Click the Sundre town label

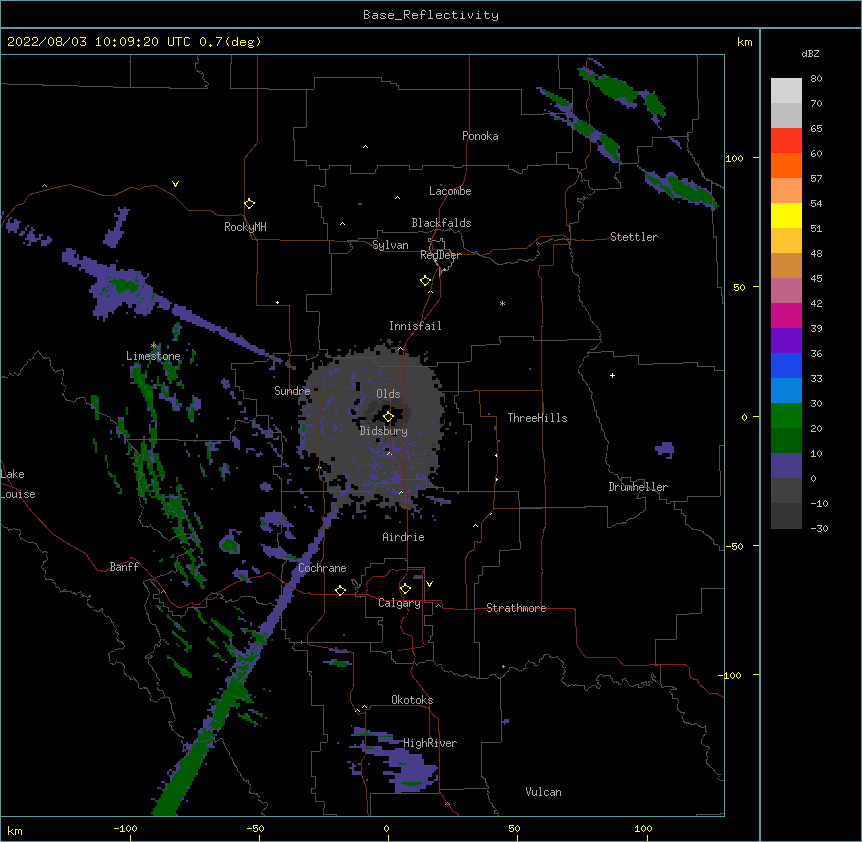coord(292,391)
